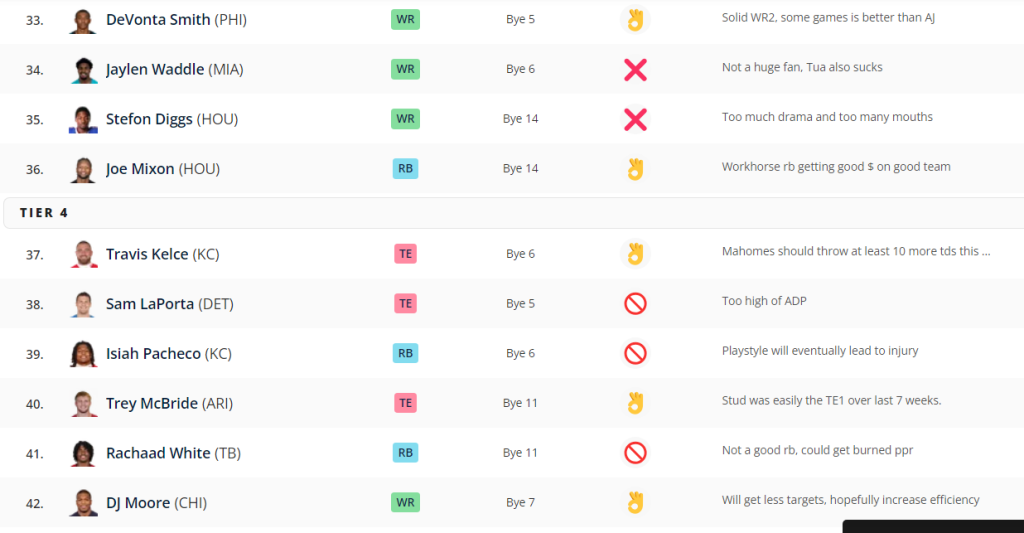Click the avoid icon for Sam LaPorta
This screenshot has height=533, width=1024.
click(635, 304)
